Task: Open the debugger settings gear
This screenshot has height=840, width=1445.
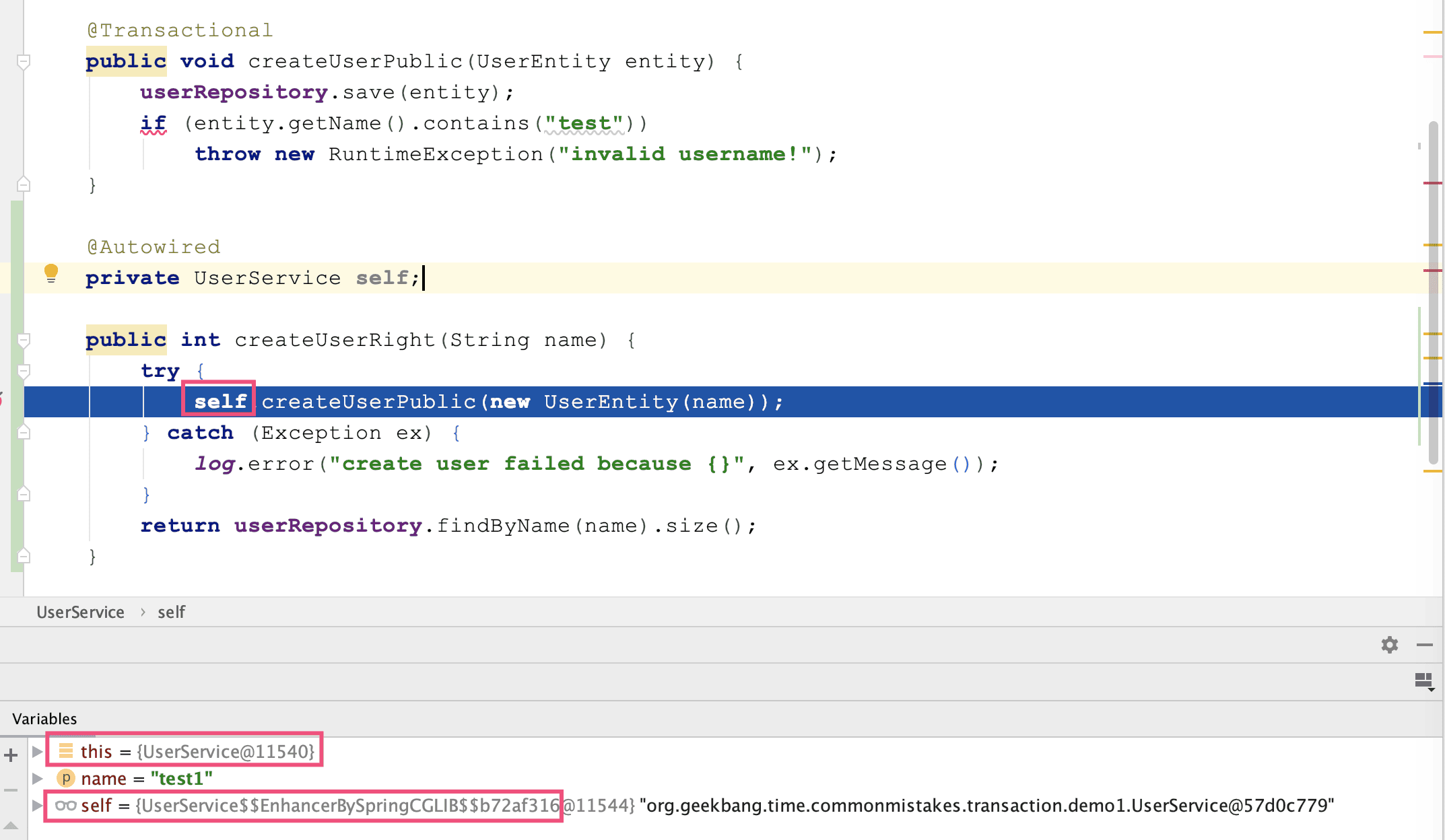Action: [1389, 645]
